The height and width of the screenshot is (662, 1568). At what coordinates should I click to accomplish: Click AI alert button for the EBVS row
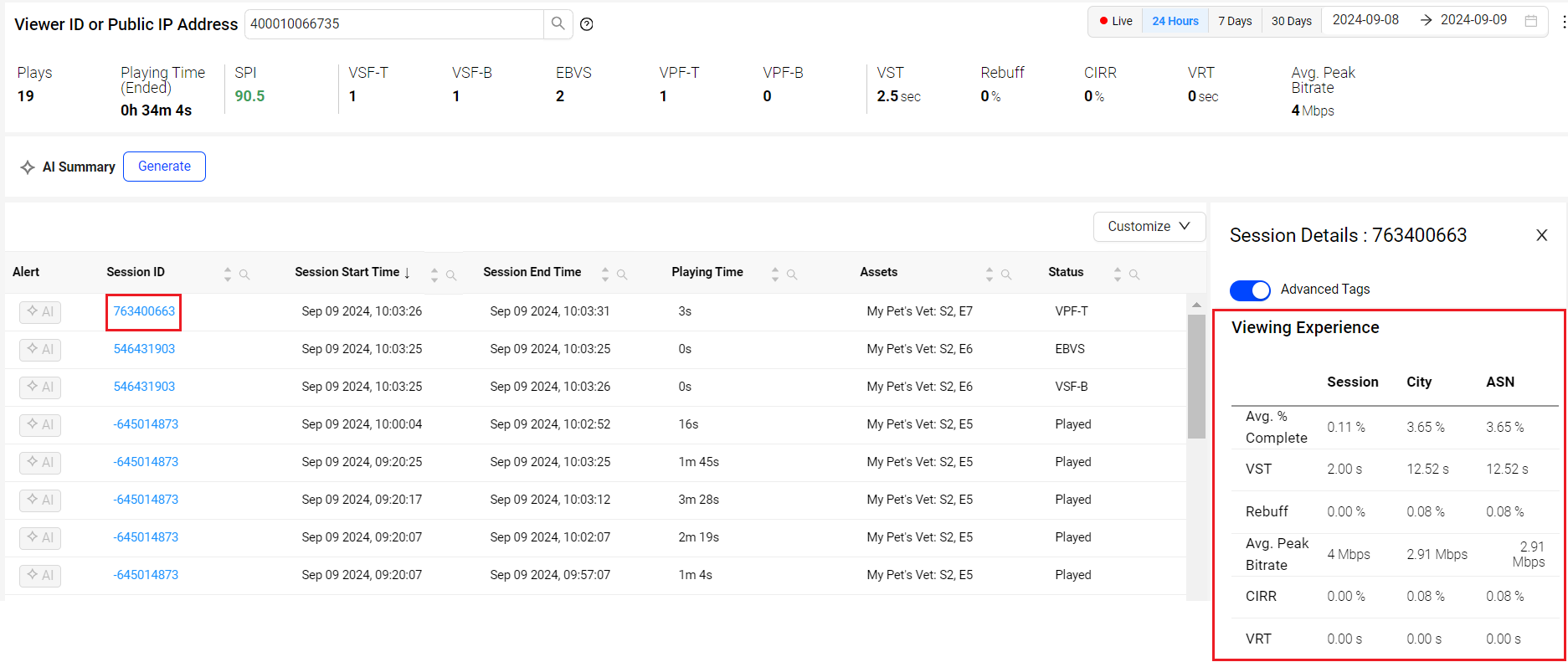point(40,350)
